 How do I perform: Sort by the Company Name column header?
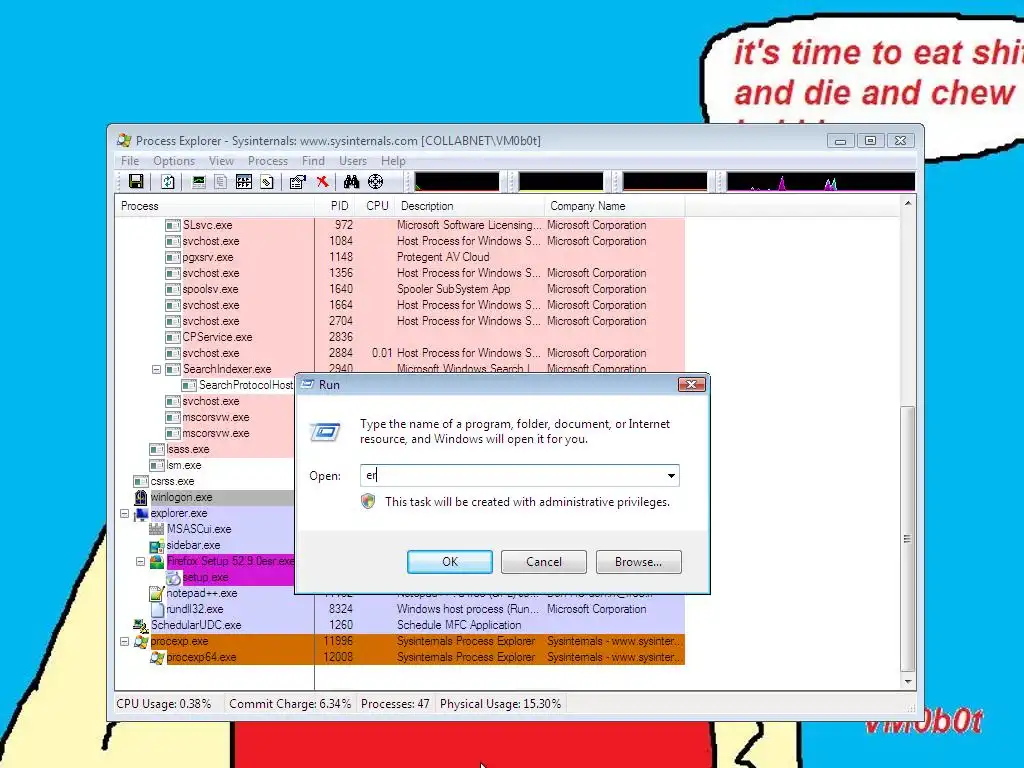click(614, 206)
